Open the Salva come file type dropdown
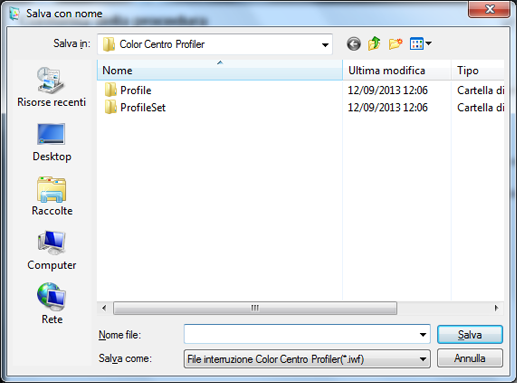517x383 pixels. pyautogui.click(x=307, y=359)
